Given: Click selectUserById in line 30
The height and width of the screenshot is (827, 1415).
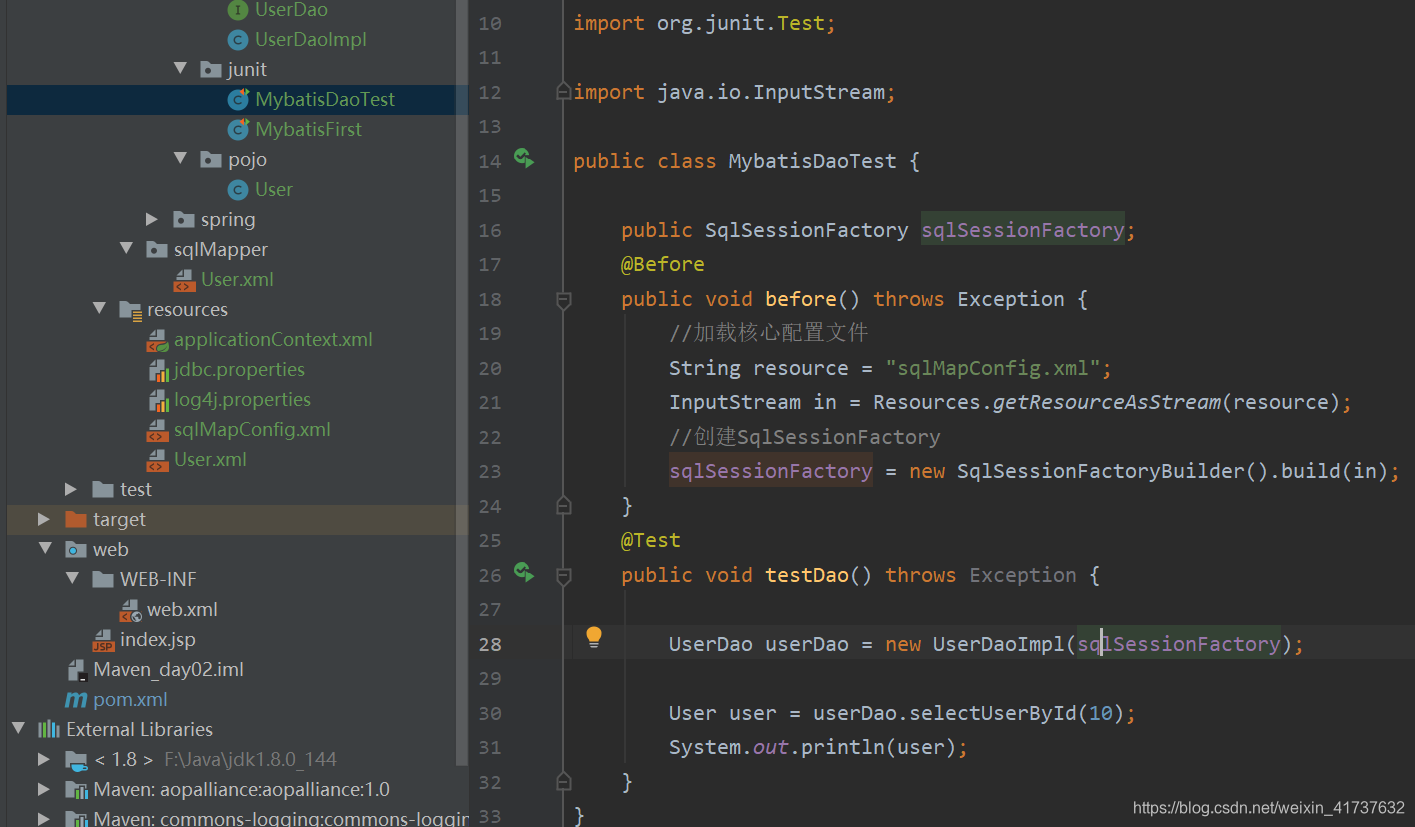Looking at the screenshot, I should pos(993,713).
